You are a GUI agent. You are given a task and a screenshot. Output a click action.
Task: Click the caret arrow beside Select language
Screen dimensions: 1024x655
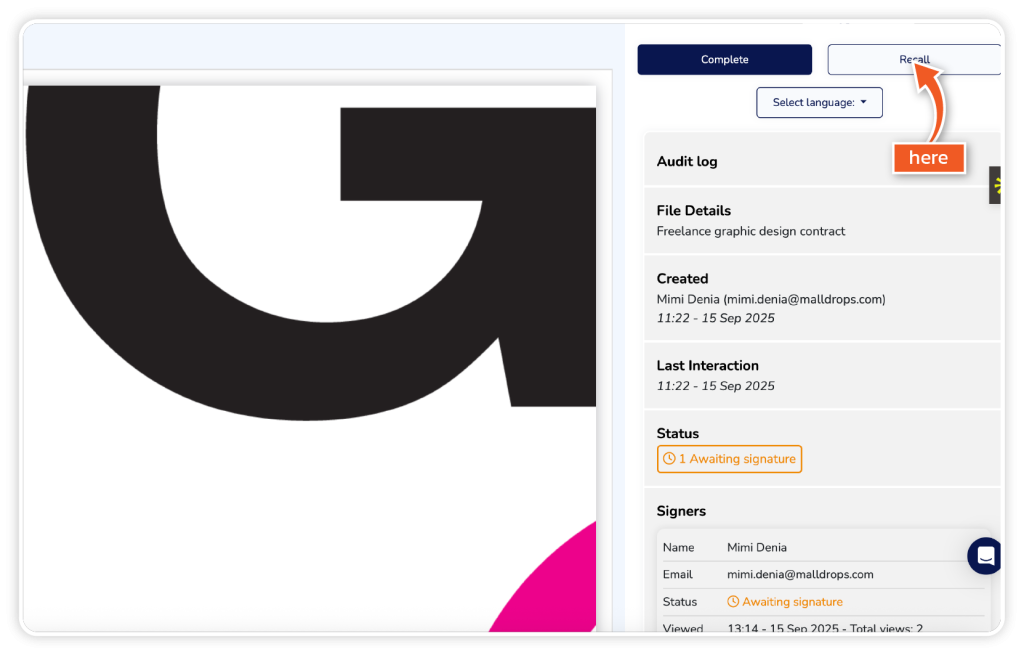[864, 102]
